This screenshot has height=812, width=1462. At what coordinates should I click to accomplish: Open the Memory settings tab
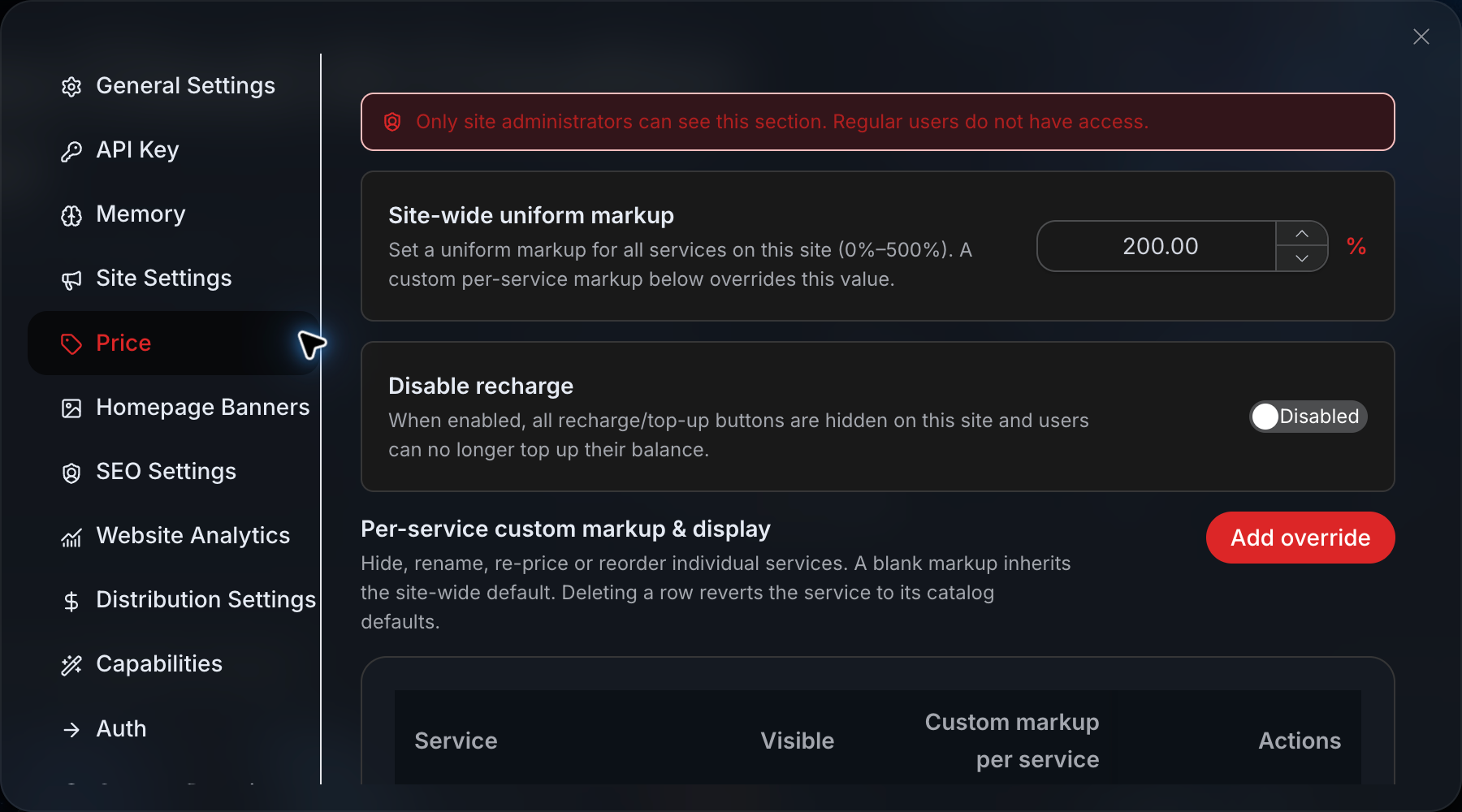(174, 214)
